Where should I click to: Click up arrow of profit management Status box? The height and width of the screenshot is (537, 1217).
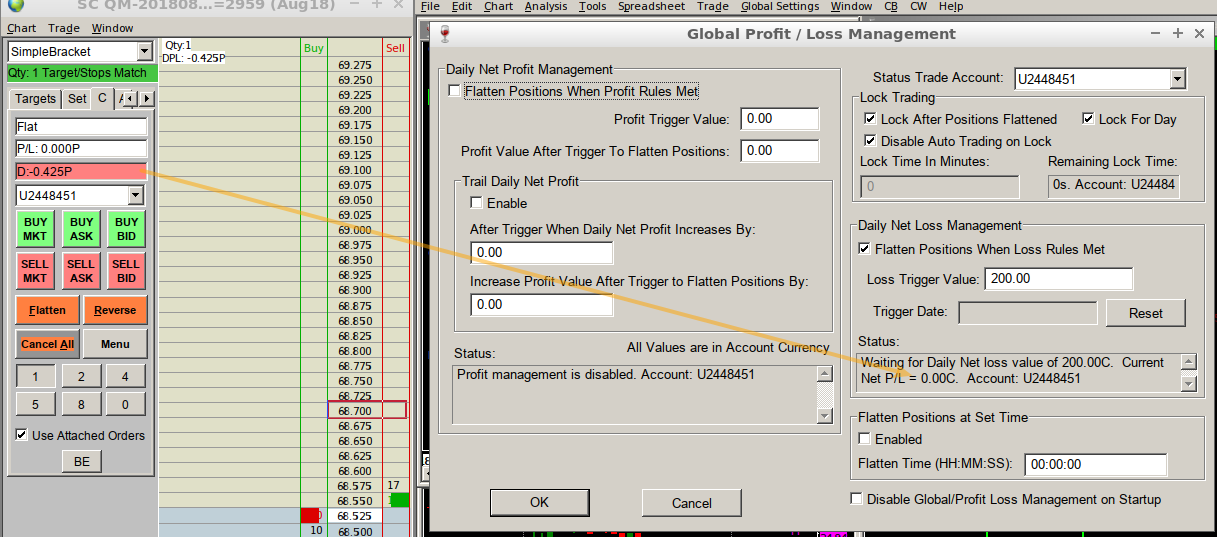coord(825,374)
